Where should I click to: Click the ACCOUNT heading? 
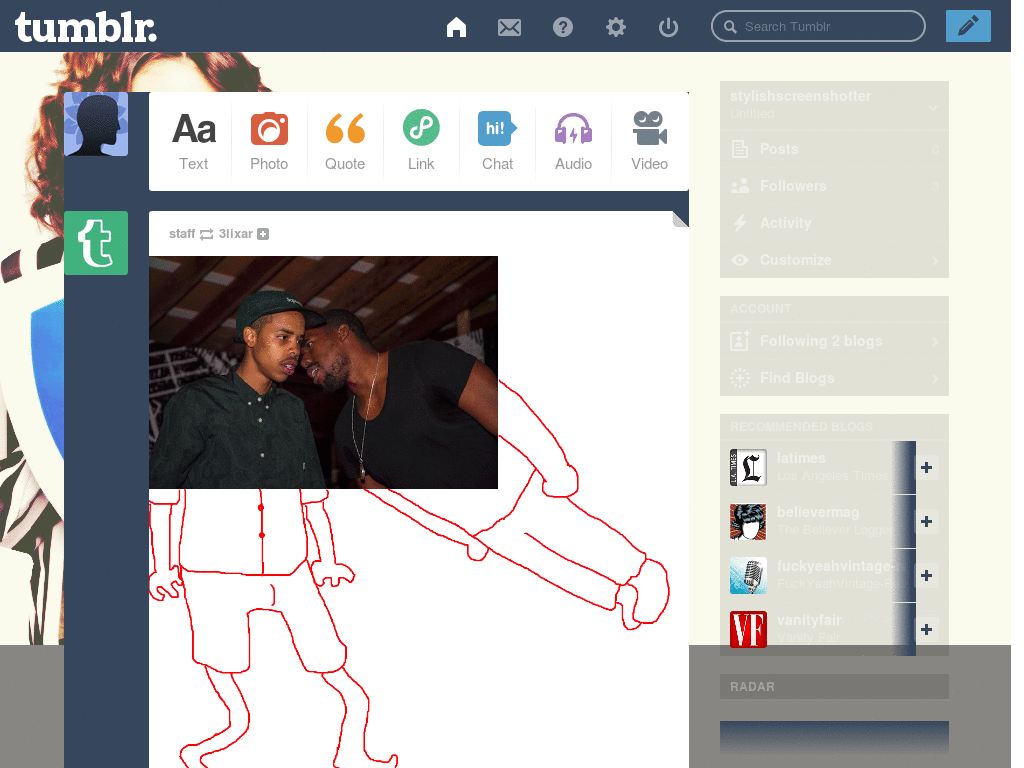(x=760, y=308)
